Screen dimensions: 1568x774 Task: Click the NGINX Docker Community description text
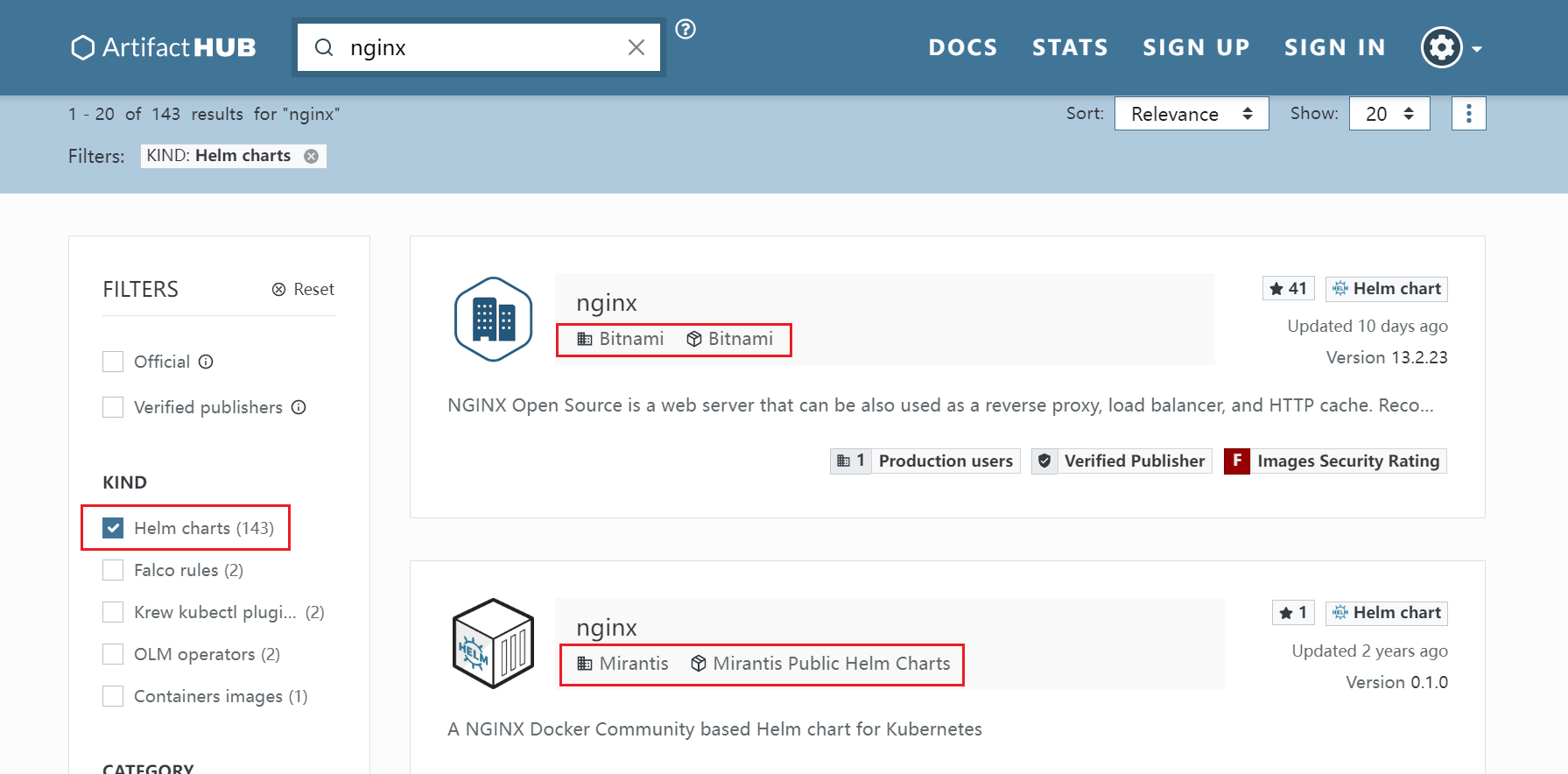coord(714,729)
